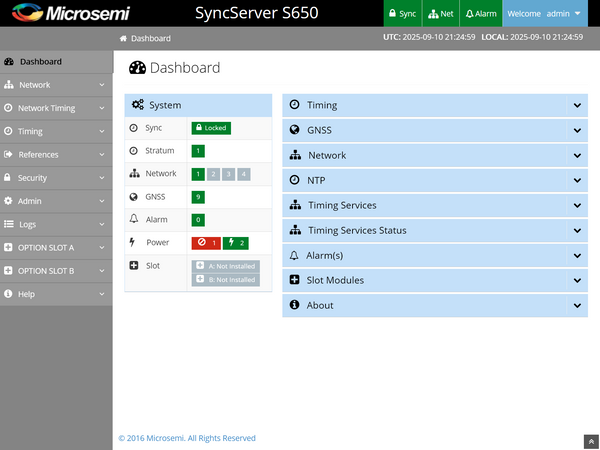Open OPTION SLOT A sidebar menu
600x450 pixels.
(x=56, y=248)
